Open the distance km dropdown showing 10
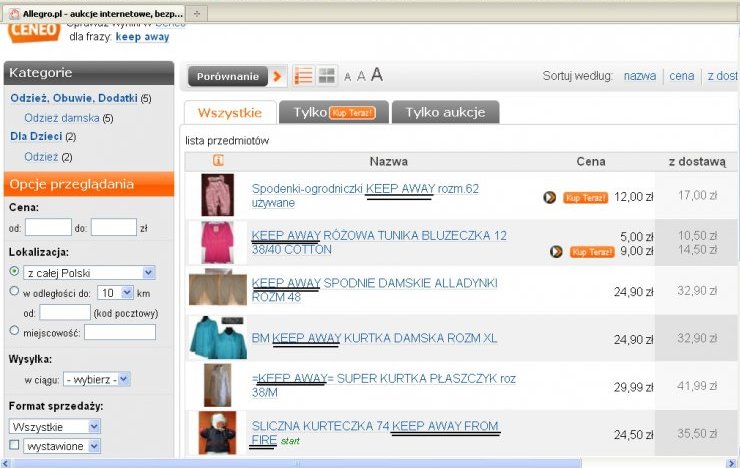Image resolution: width=740 pixels, height=468 pixels. coord(116,293)
